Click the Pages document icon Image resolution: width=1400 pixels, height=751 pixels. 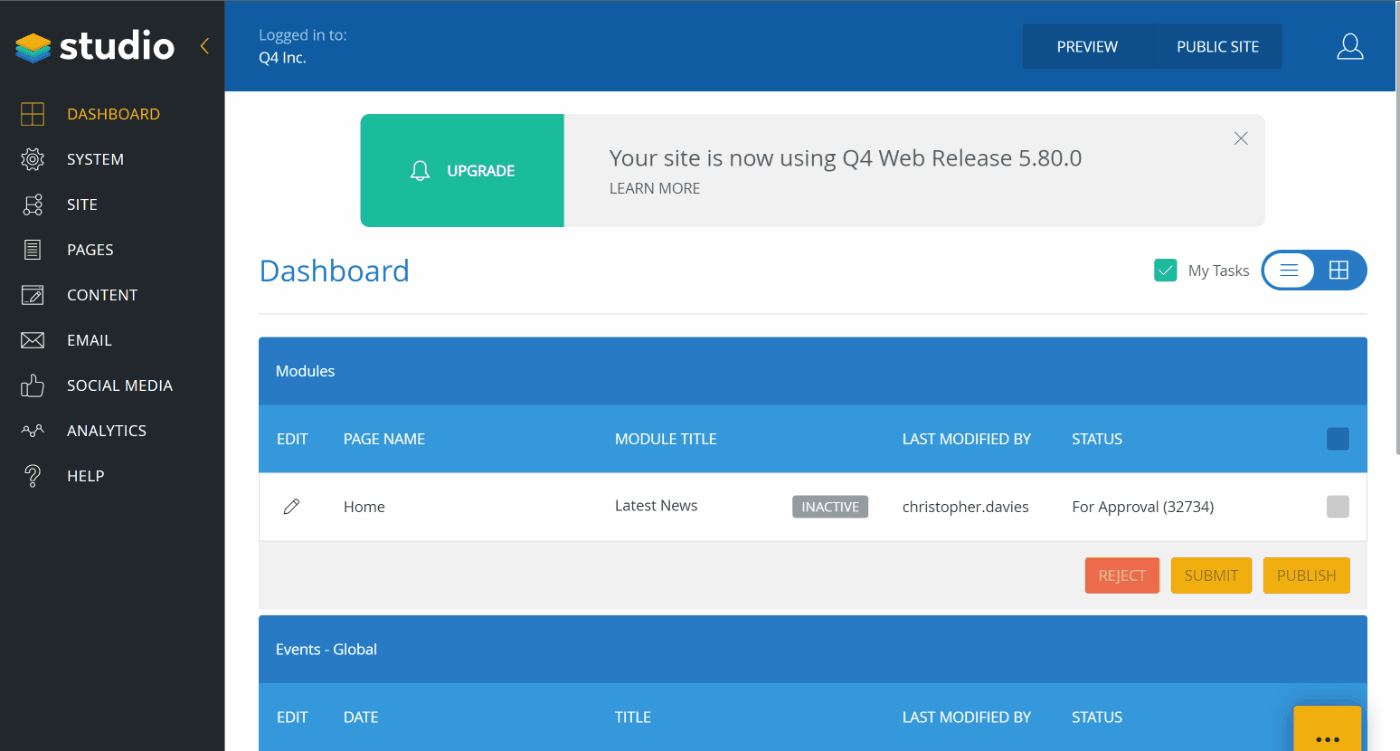click(33, 250)
